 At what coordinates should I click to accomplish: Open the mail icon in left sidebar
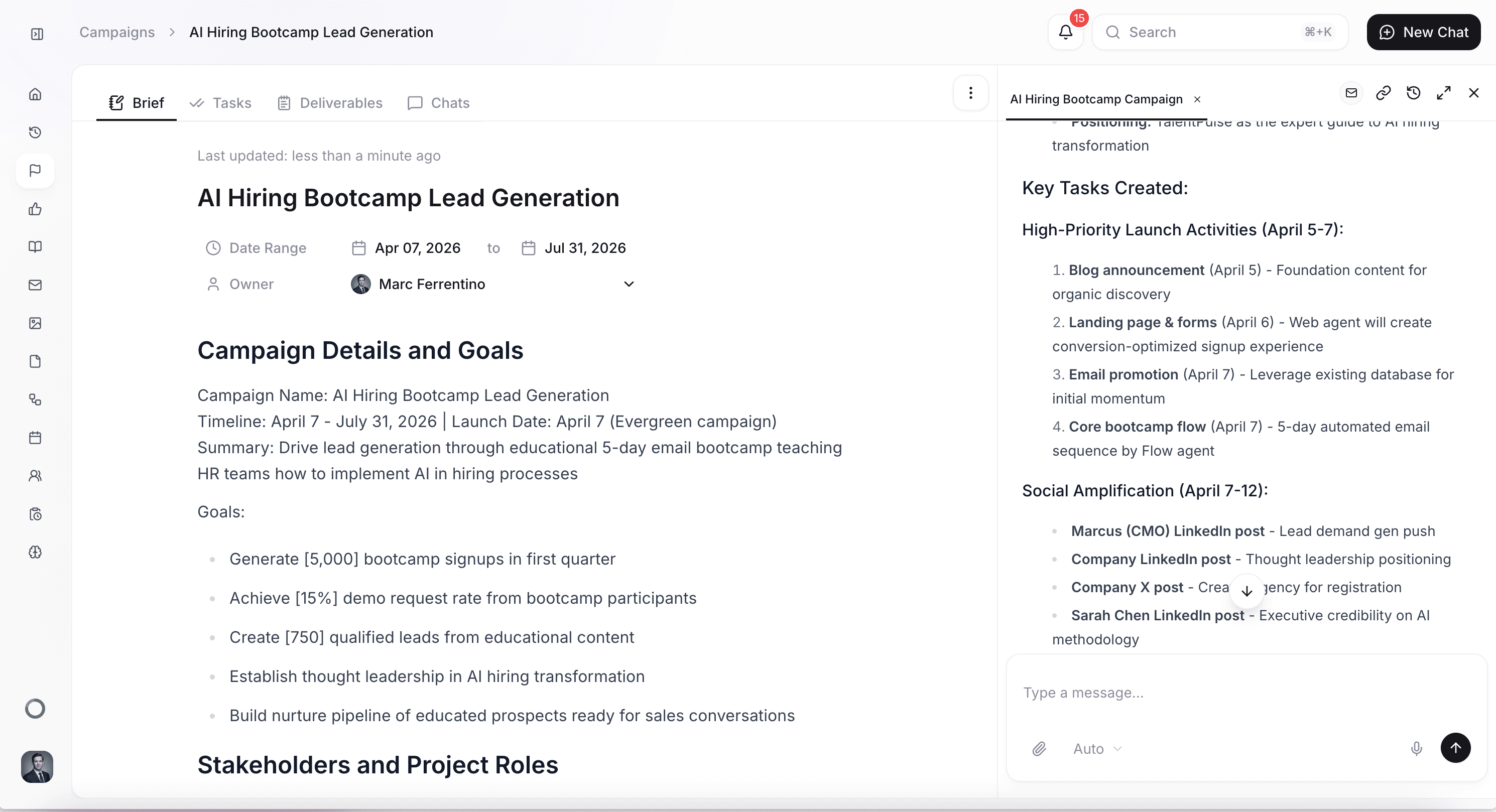tap(36, 285)
